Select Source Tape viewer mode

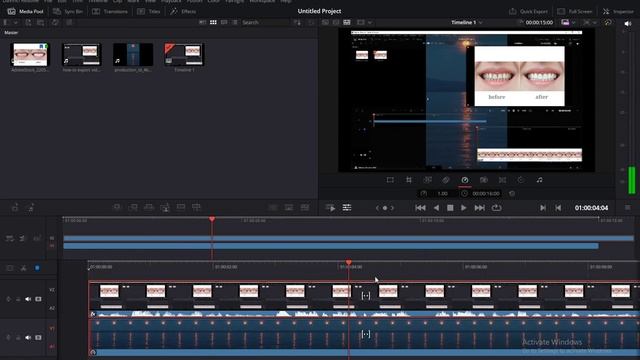(336, 22)
